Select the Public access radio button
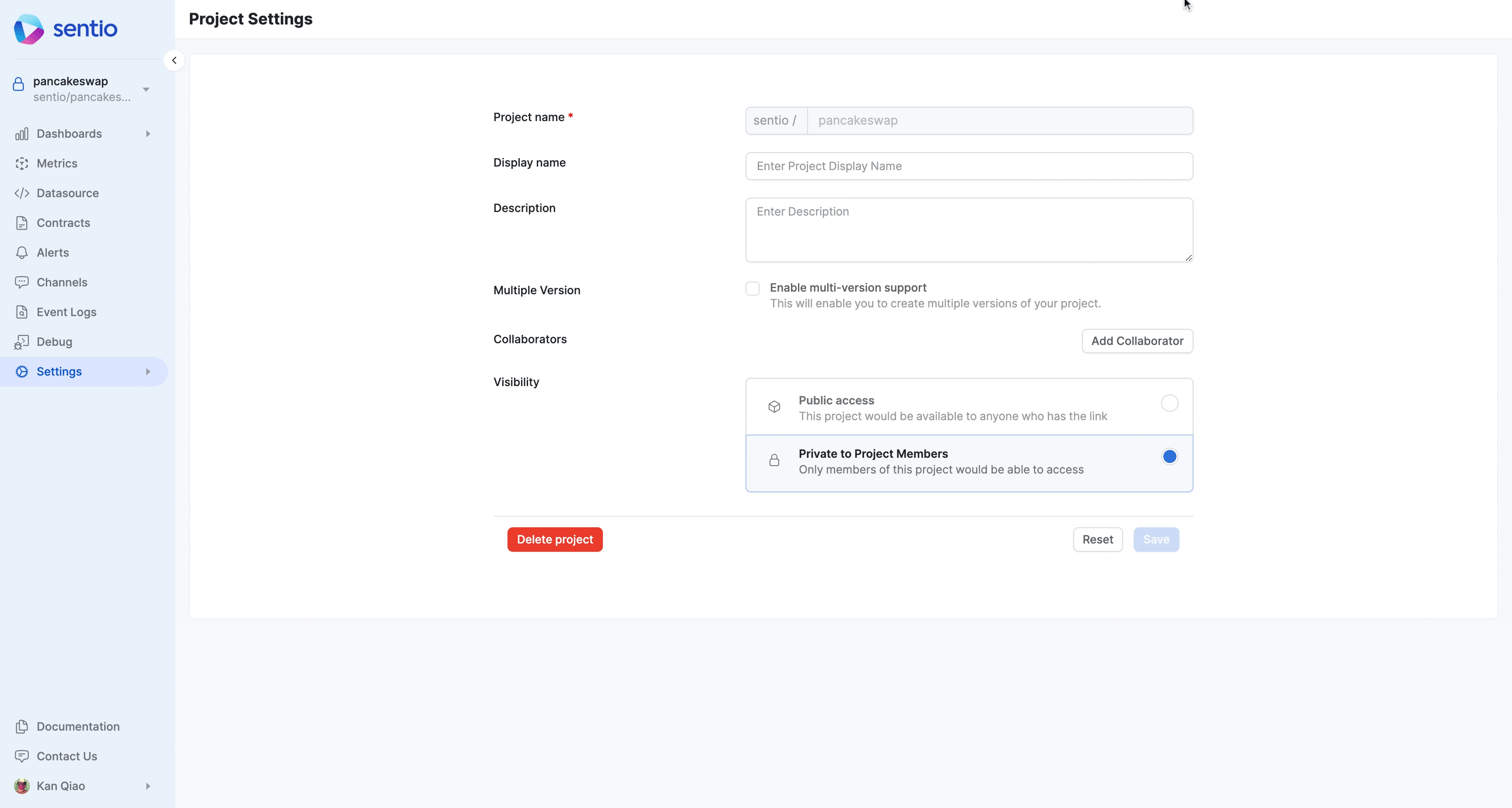Image resolution: width=1512 pixels, height=808 pixels. click(x=1169, y=404)
